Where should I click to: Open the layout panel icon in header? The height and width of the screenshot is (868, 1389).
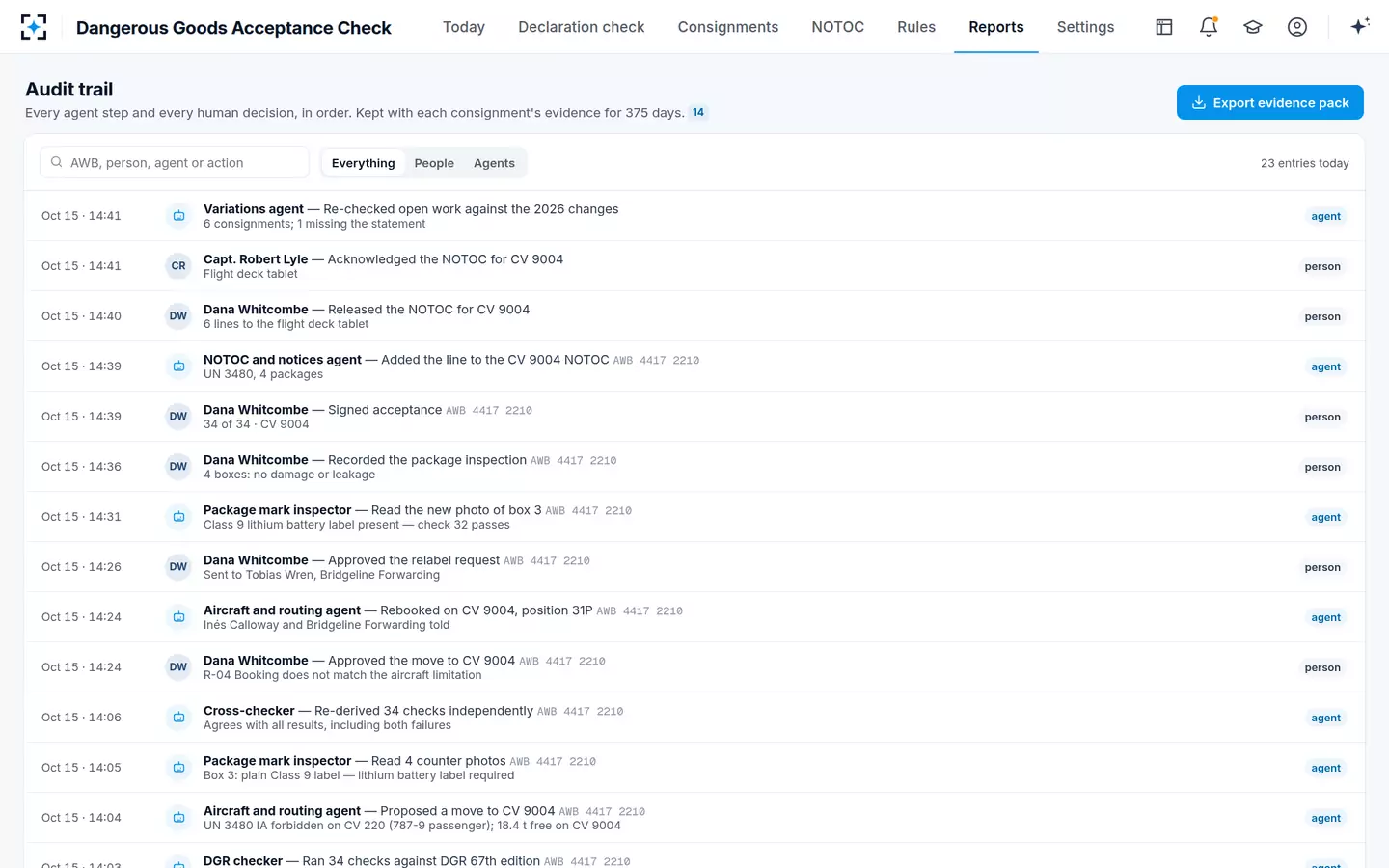point(1164,27)
